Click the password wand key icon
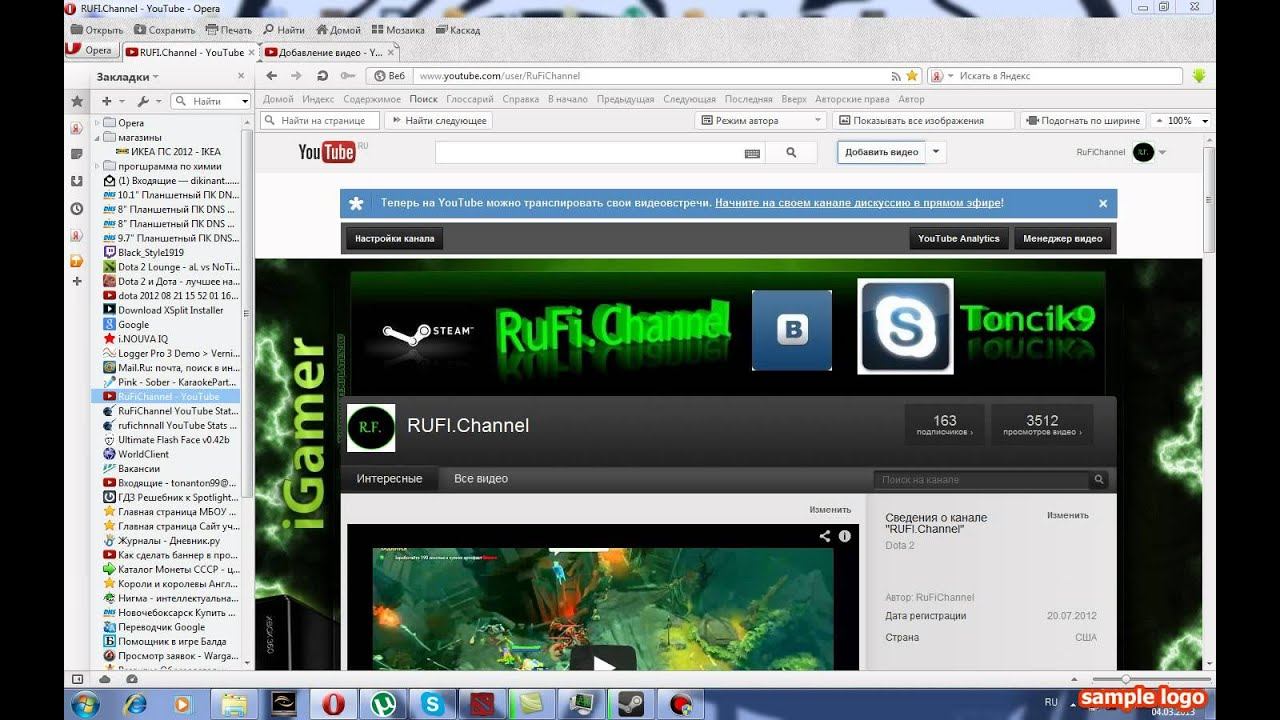Viewport: 1280px width, 720px height. (x=348, y=76)
